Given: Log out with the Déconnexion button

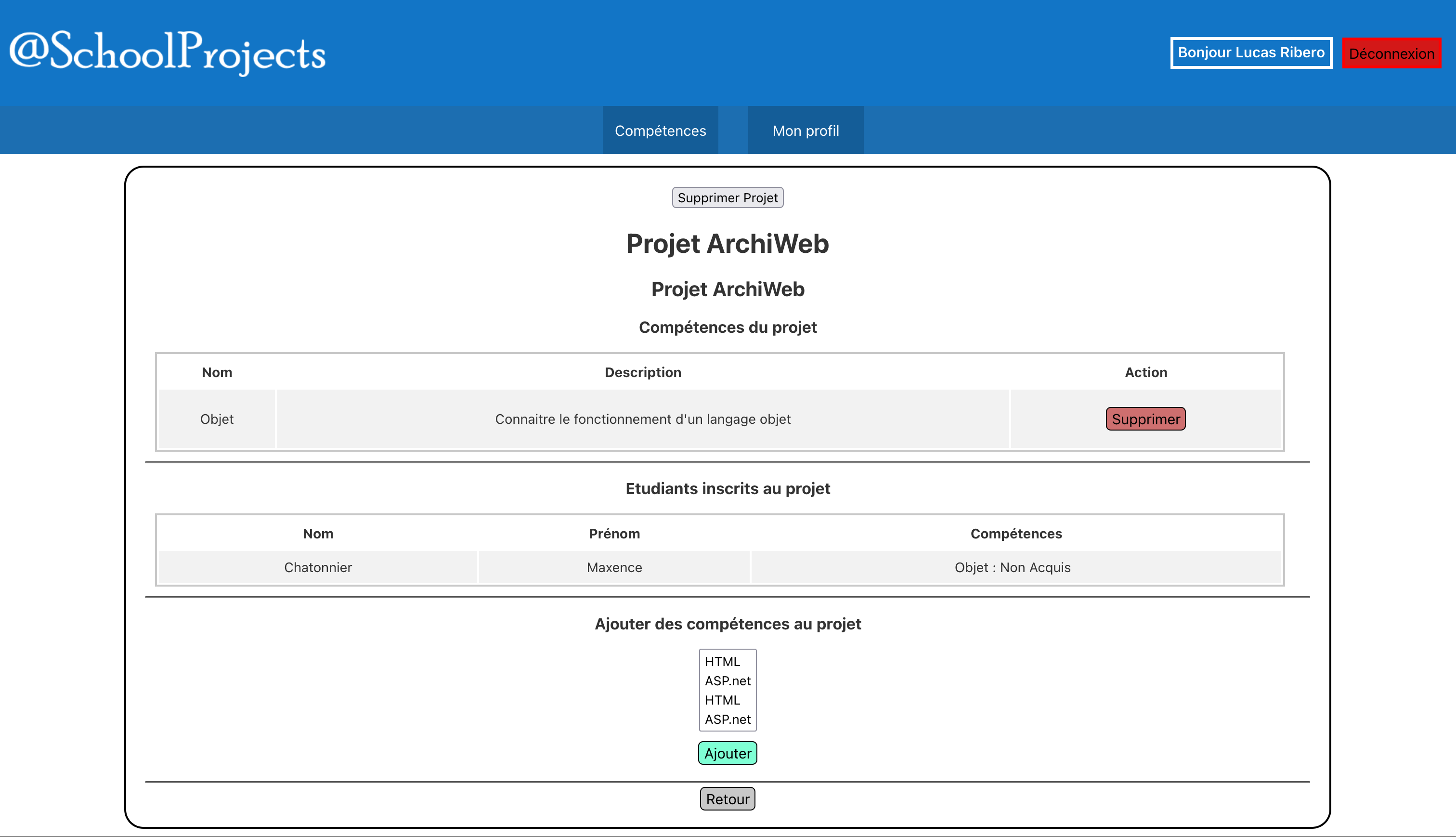Looking at the screenshot, I should [x=1391, y=53].
